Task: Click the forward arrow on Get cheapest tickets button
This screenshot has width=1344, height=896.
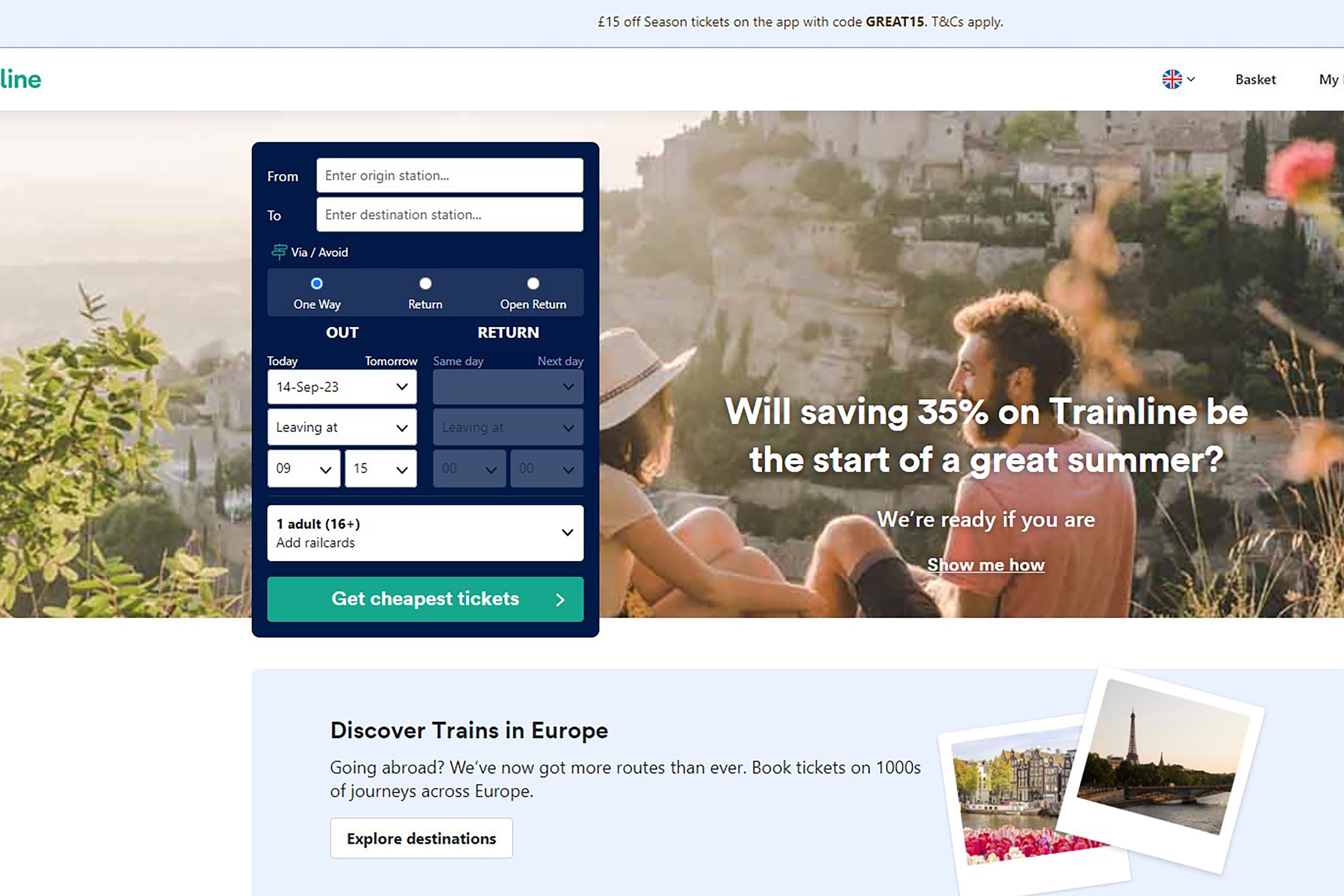Action: coord(561,598)
